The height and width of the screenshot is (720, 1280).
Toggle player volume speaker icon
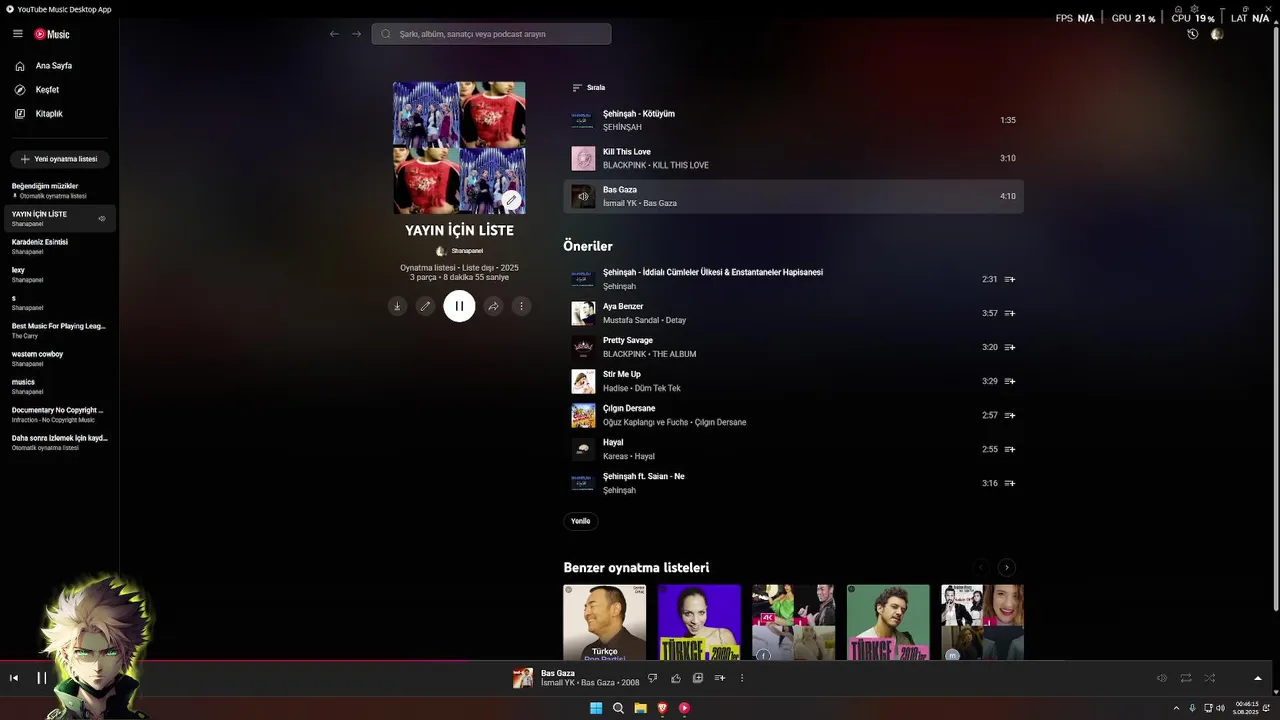(1162, 678)
